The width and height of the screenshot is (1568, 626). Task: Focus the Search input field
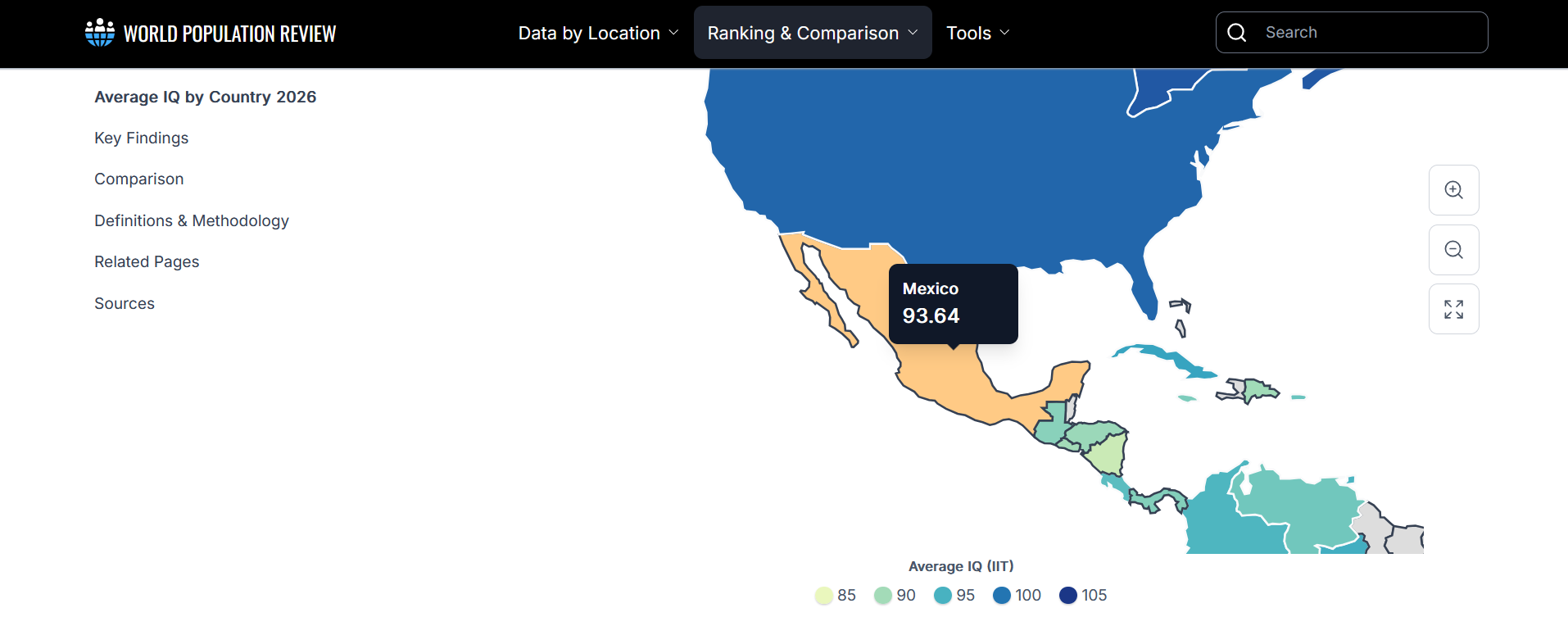[x=1352, y=33]
